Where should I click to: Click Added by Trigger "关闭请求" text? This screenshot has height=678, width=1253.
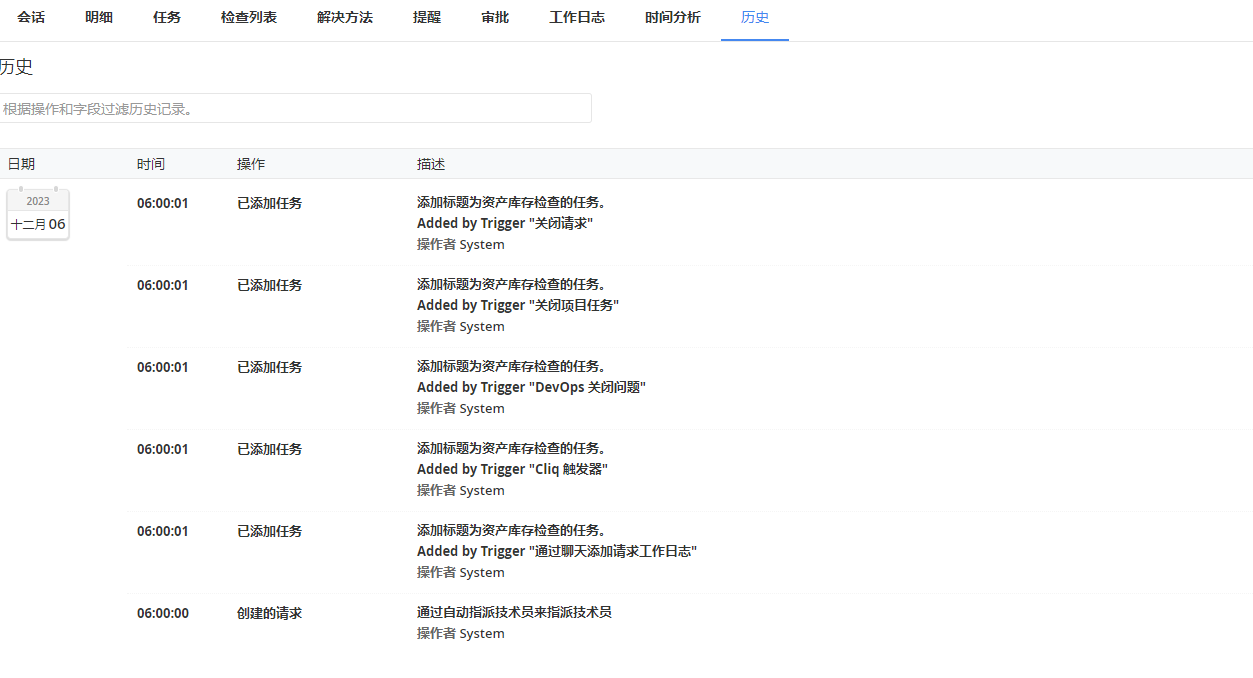pos(505,223)
